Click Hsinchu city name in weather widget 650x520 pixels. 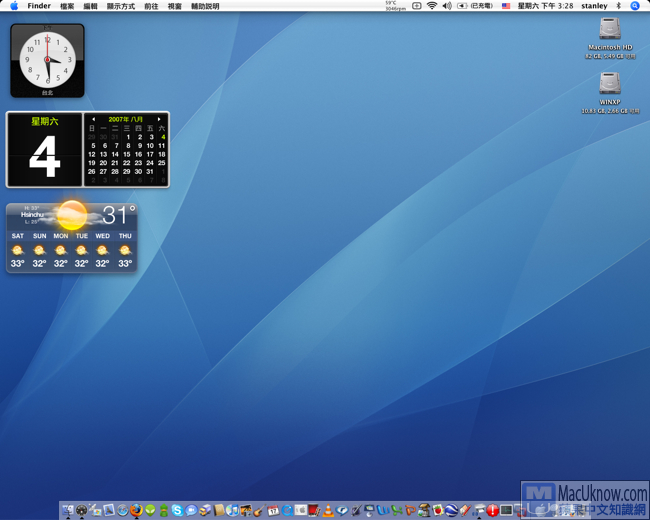click(x=32, y=215)
